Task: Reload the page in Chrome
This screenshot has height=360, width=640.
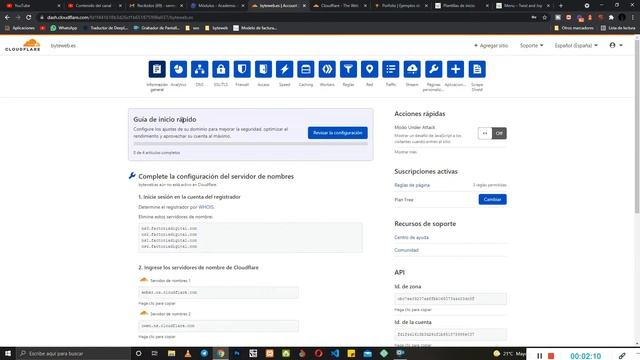Action: 29,18
